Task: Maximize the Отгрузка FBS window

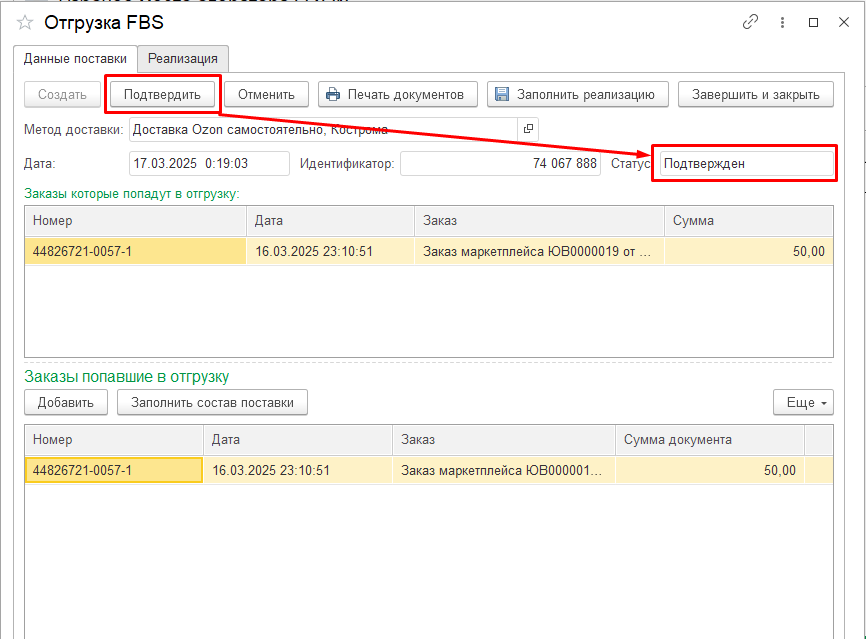Action: click(813, 22)
